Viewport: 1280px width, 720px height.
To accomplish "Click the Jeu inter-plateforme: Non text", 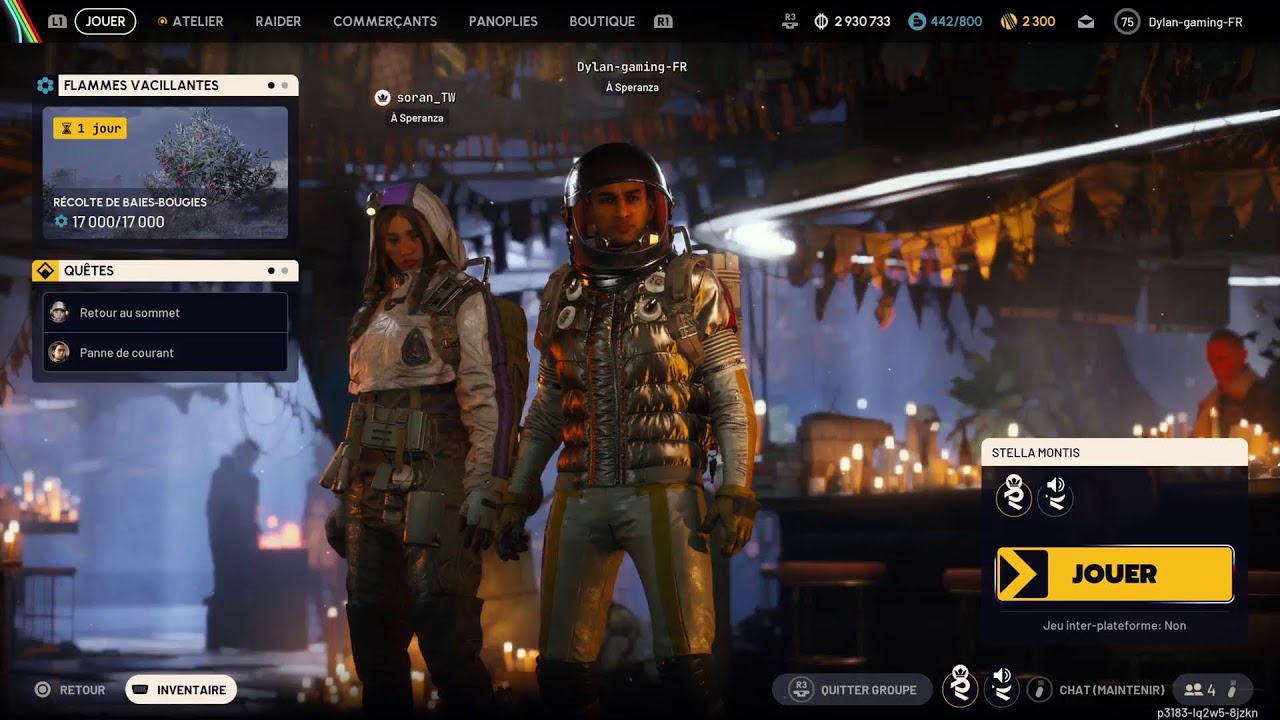I will point(1114,625).
